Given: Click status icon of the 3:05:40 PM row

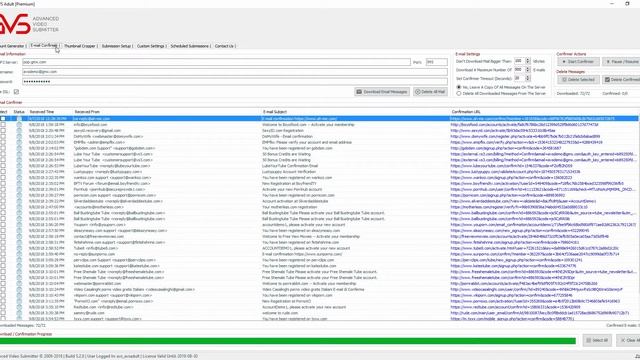Looking at the screenshot, I should tap(19, 254).
